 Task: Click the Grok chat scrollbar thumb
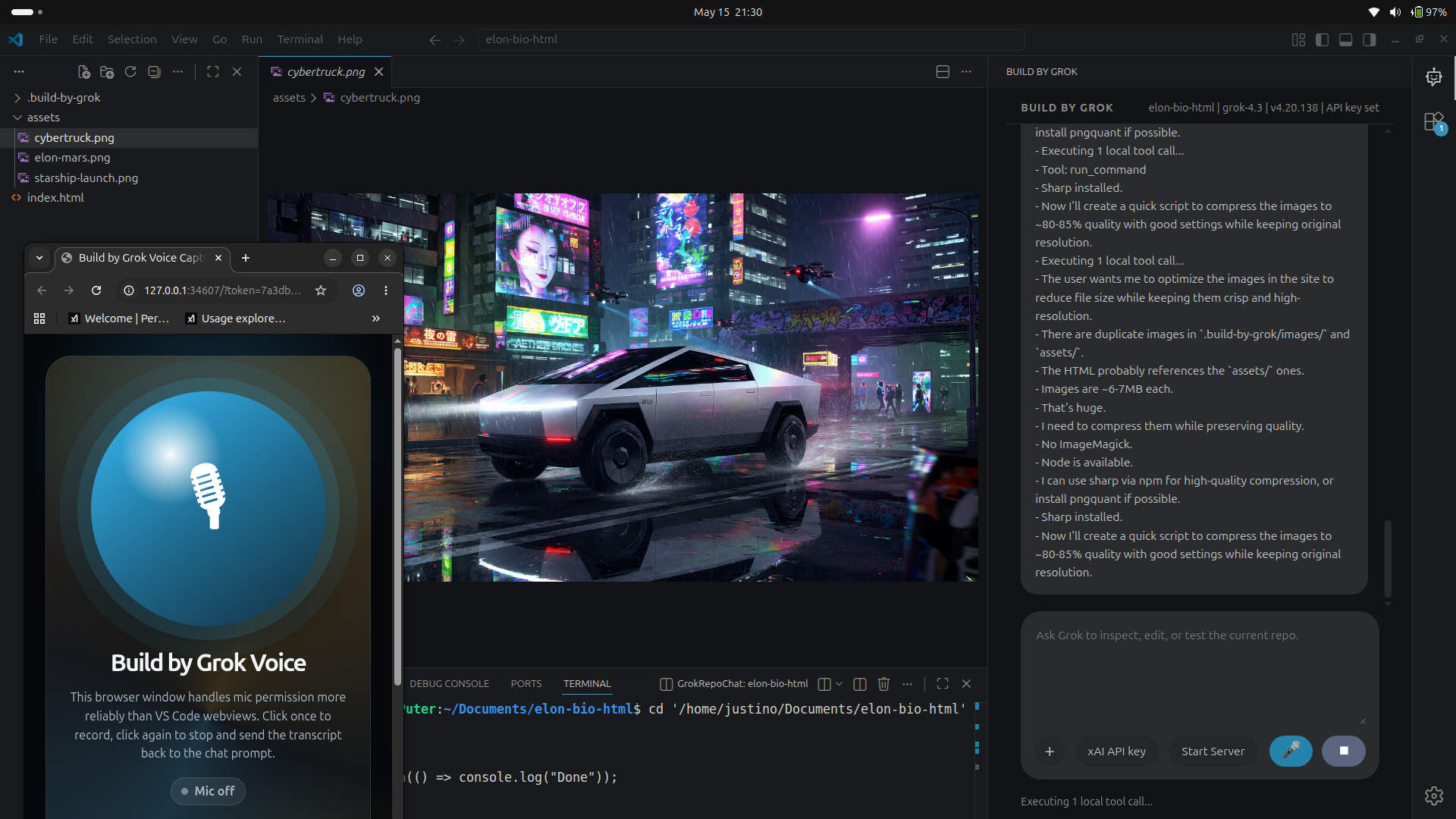(x=1388, y=558)
